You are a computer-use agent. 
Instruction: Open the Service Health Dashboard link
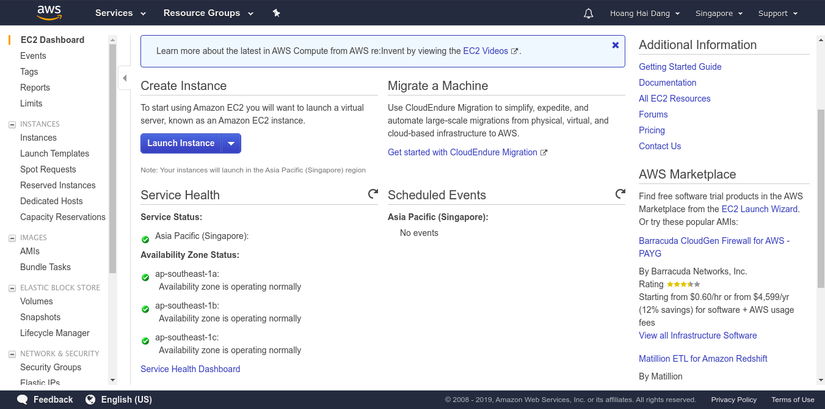click(x=190, y=369)
